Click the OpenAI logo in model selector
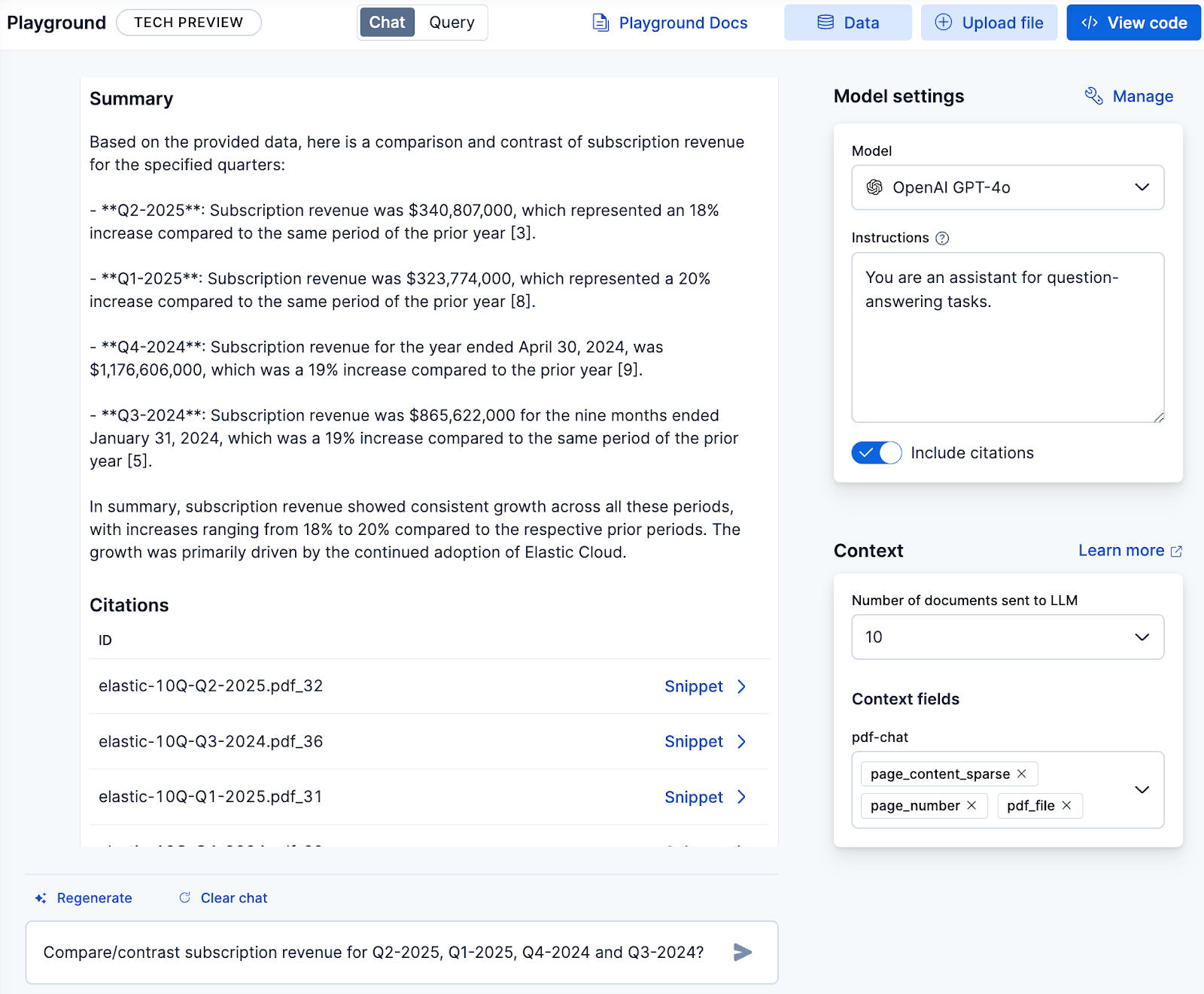 pos(874,187)
